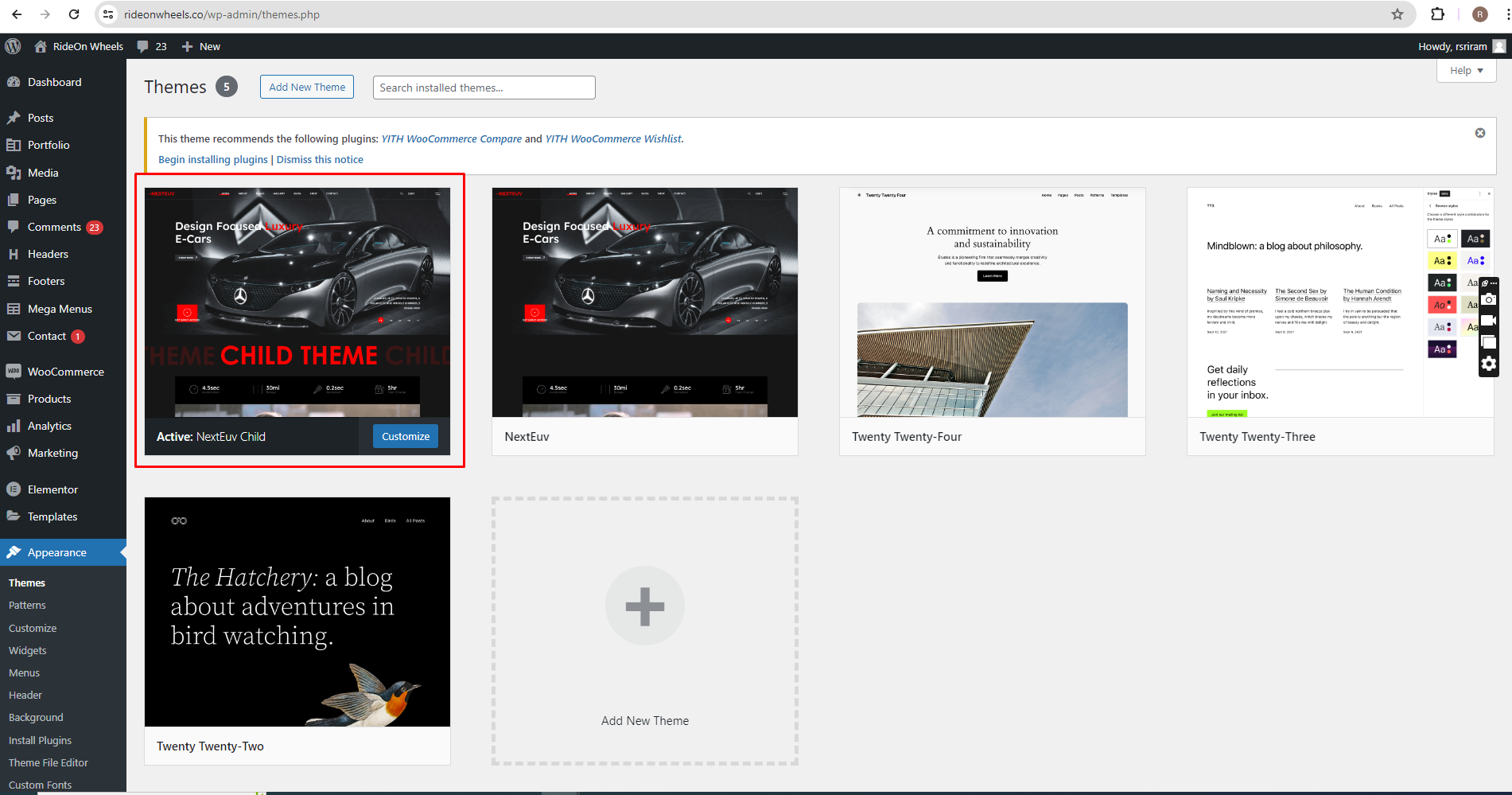Click the Mega Menus sidebar icon
Viewport: 1512px width, 795px height.
pyautogui.click(x=14, y=309)
